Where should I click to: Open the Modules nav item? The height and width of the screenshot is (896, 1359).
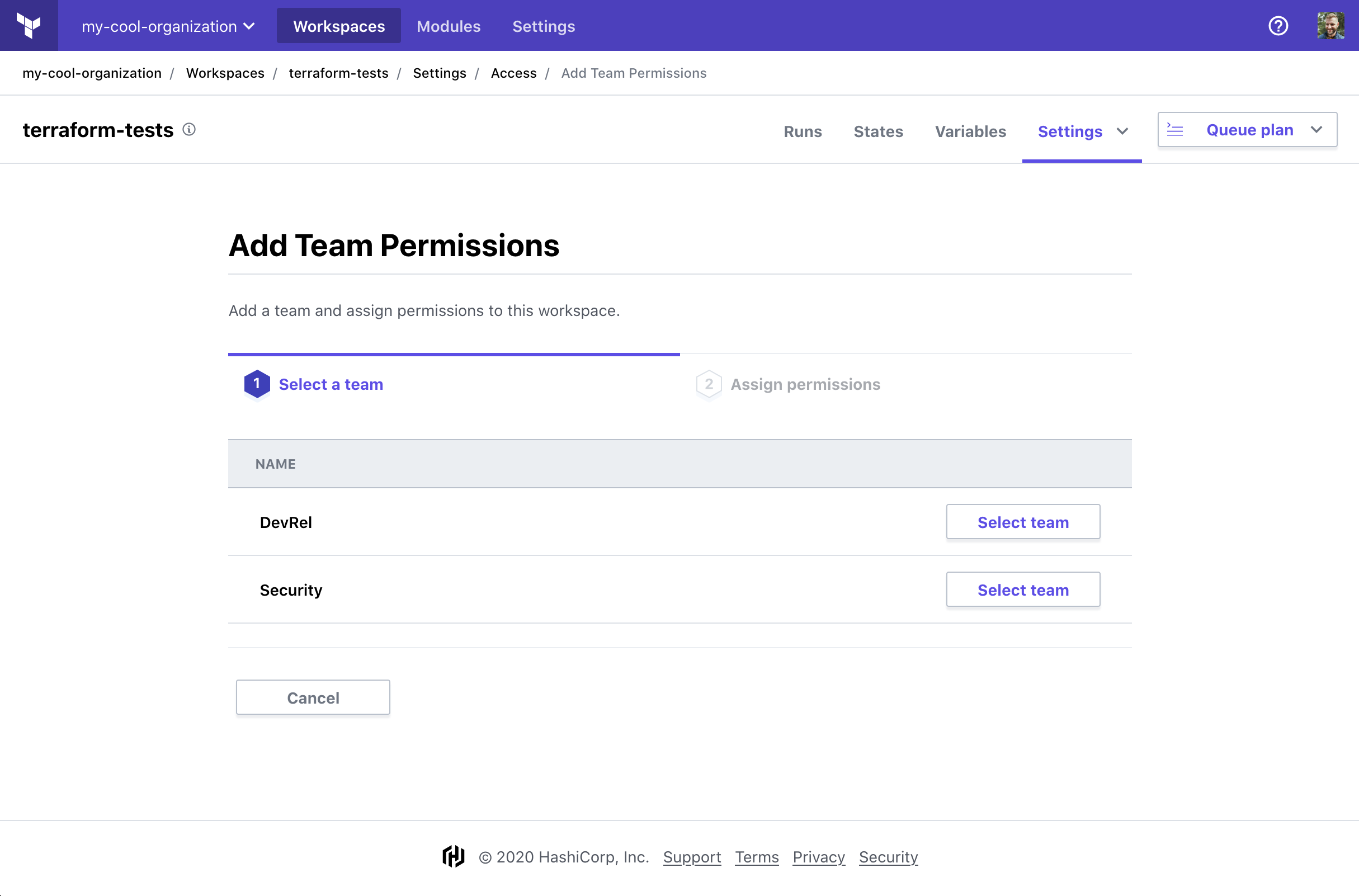(449, 26)
